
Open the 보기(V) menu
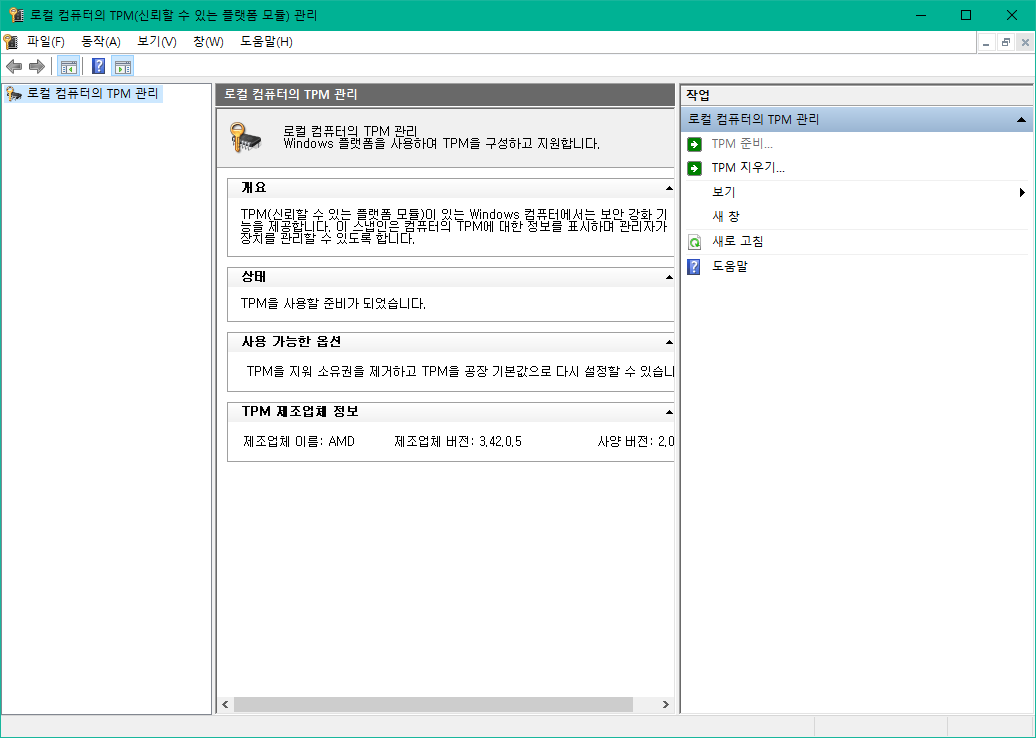pos(157,42)
